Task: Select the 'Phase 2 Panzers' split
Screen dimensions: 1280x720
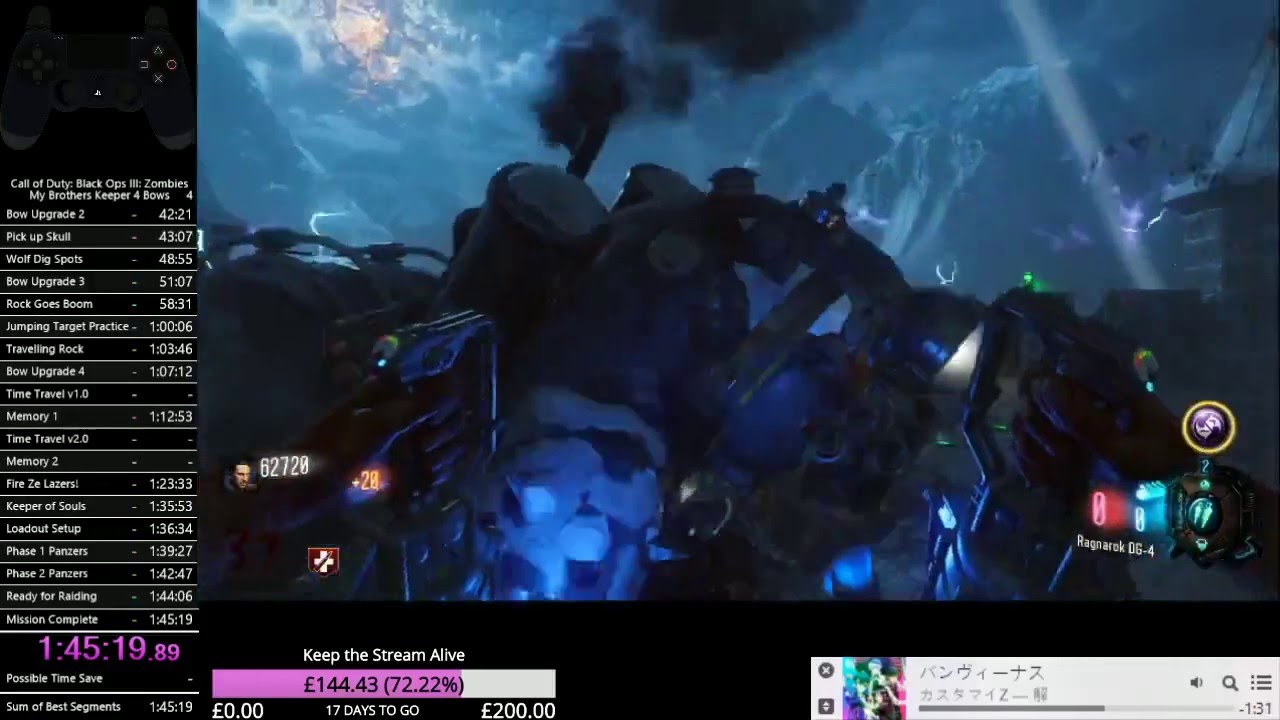Action: click(x=99, y=574)
